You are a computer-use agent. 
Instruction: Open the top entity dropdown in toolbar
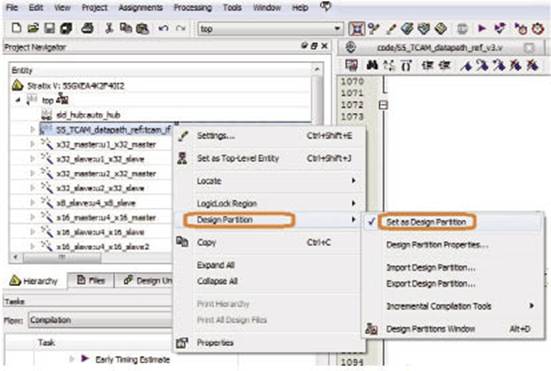[x=337, y=28]
